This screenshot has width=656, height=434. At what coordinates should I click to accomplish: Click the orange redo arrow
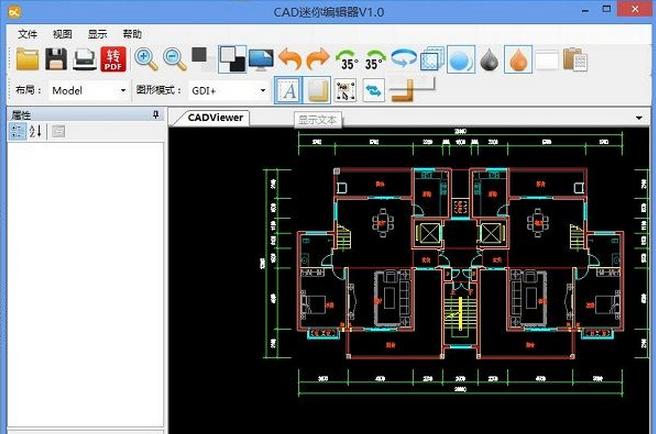pos(318,59)
